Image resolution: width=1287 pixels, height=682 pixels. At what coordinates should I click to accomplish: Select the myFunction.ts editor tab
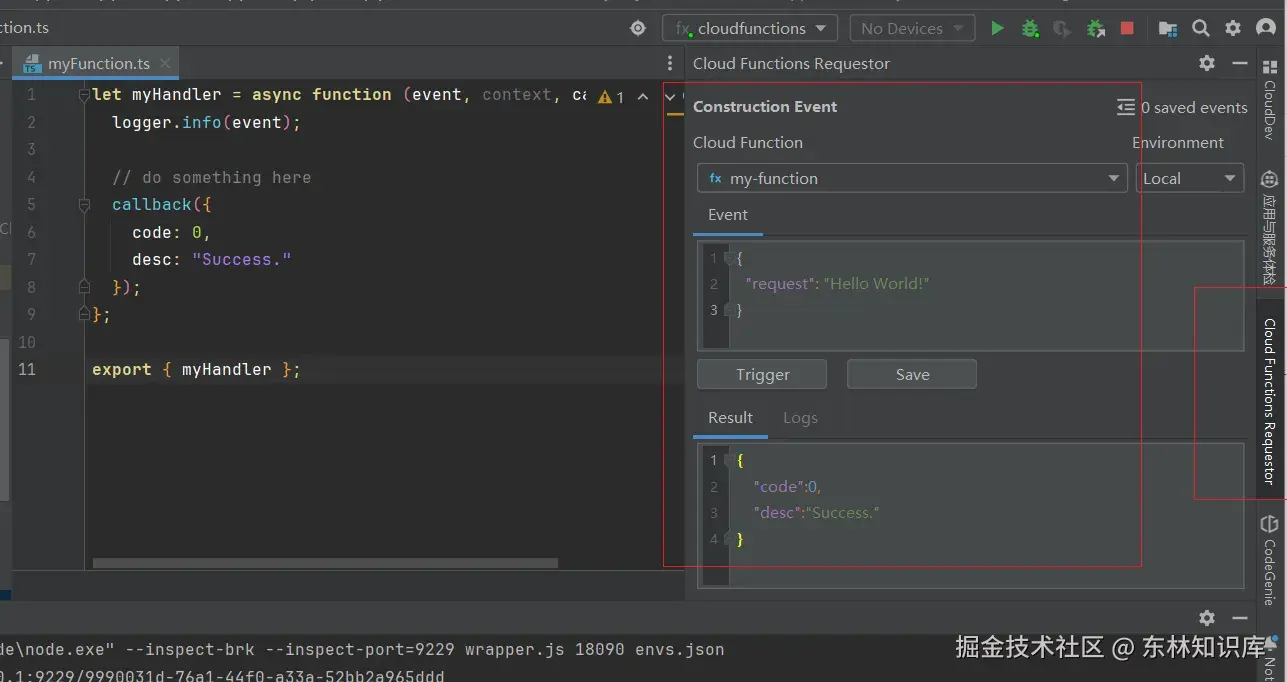[x=96, y=63]
